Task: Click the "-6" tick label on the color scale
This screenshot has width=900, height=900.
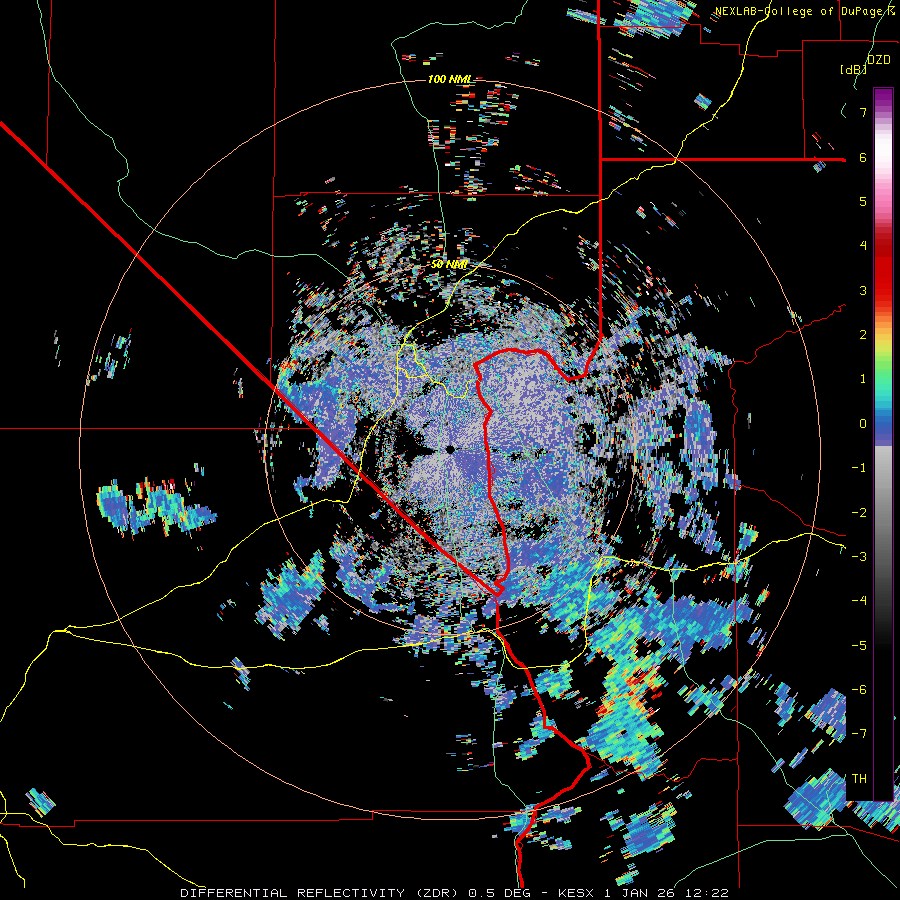Action: point(859,690)
